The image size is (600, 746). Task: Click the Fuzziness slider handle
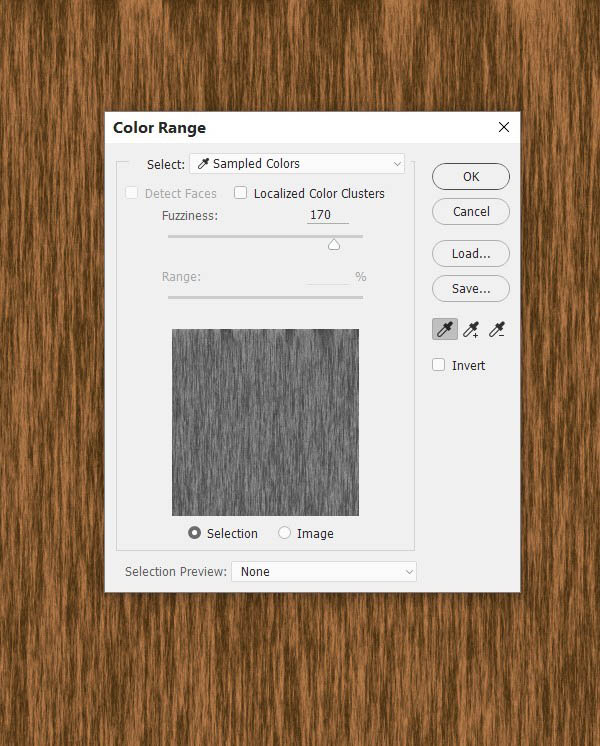click(x=334, y=245)
